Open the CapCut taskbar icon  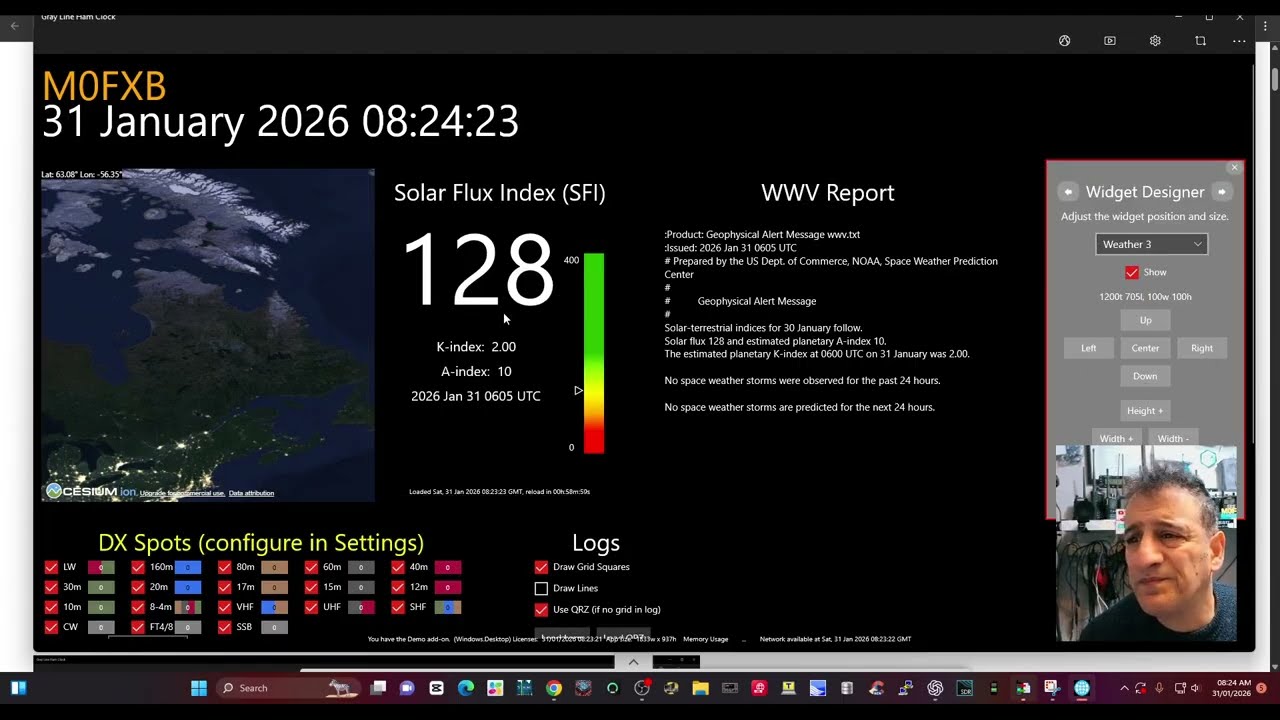point(436,688)
